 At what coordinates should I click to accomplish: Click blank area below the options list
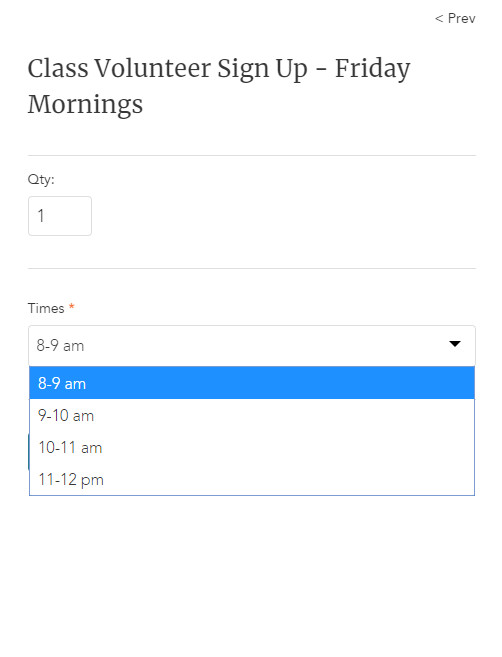coord(252,574)
